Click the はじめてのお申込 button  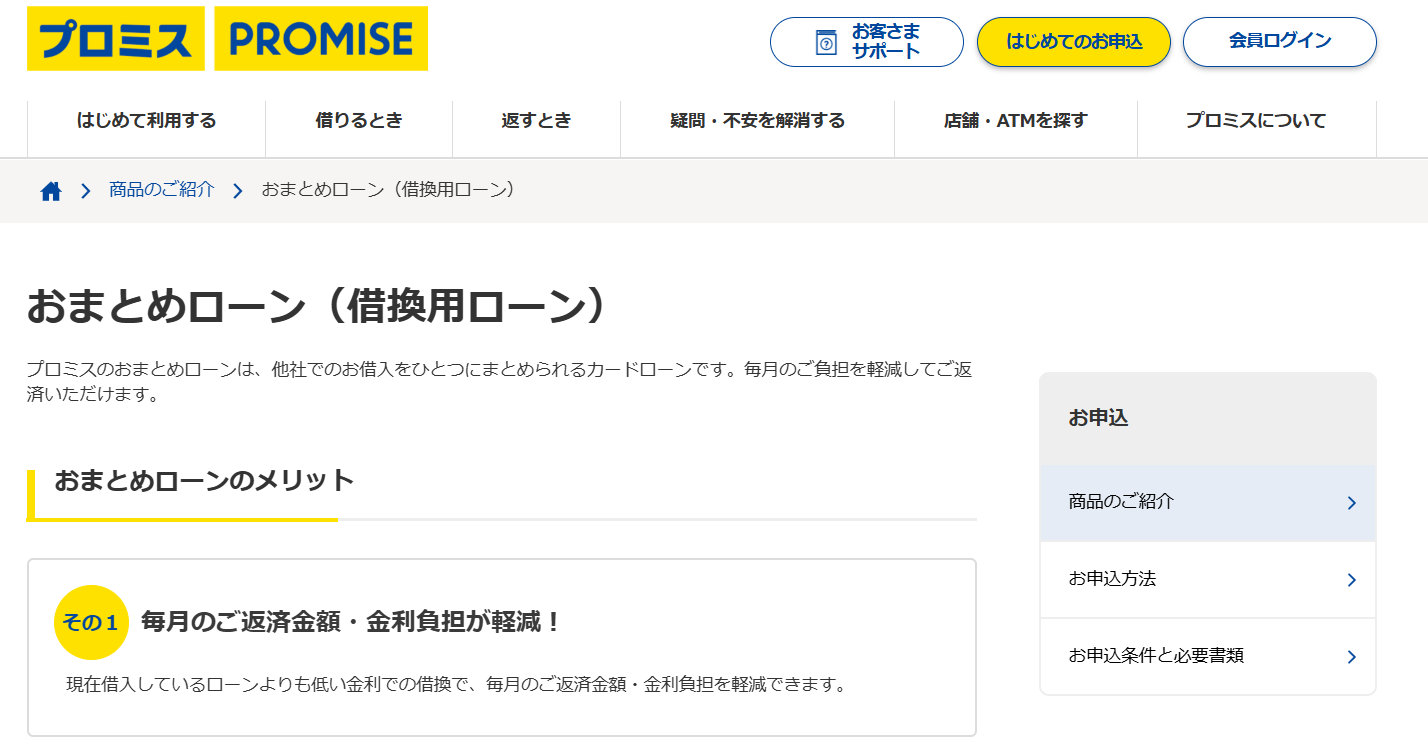click(1073, 42)
